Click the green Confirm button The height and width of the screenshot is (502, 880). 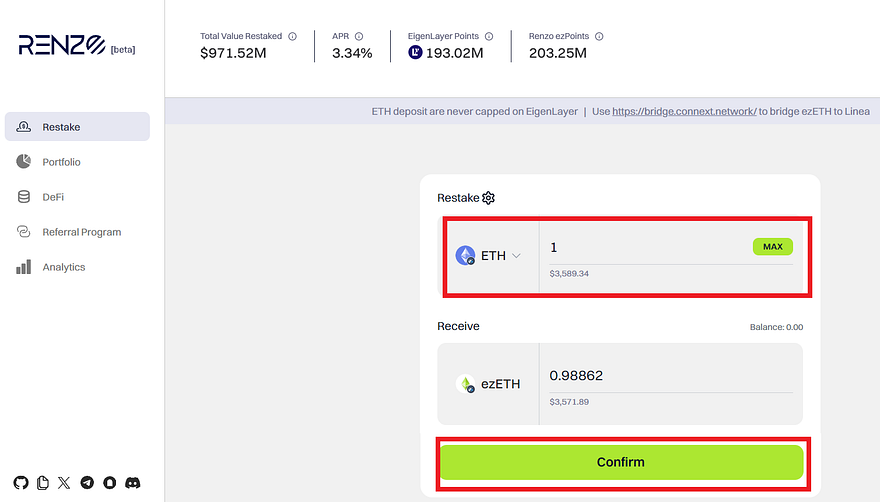coord(621,462)
